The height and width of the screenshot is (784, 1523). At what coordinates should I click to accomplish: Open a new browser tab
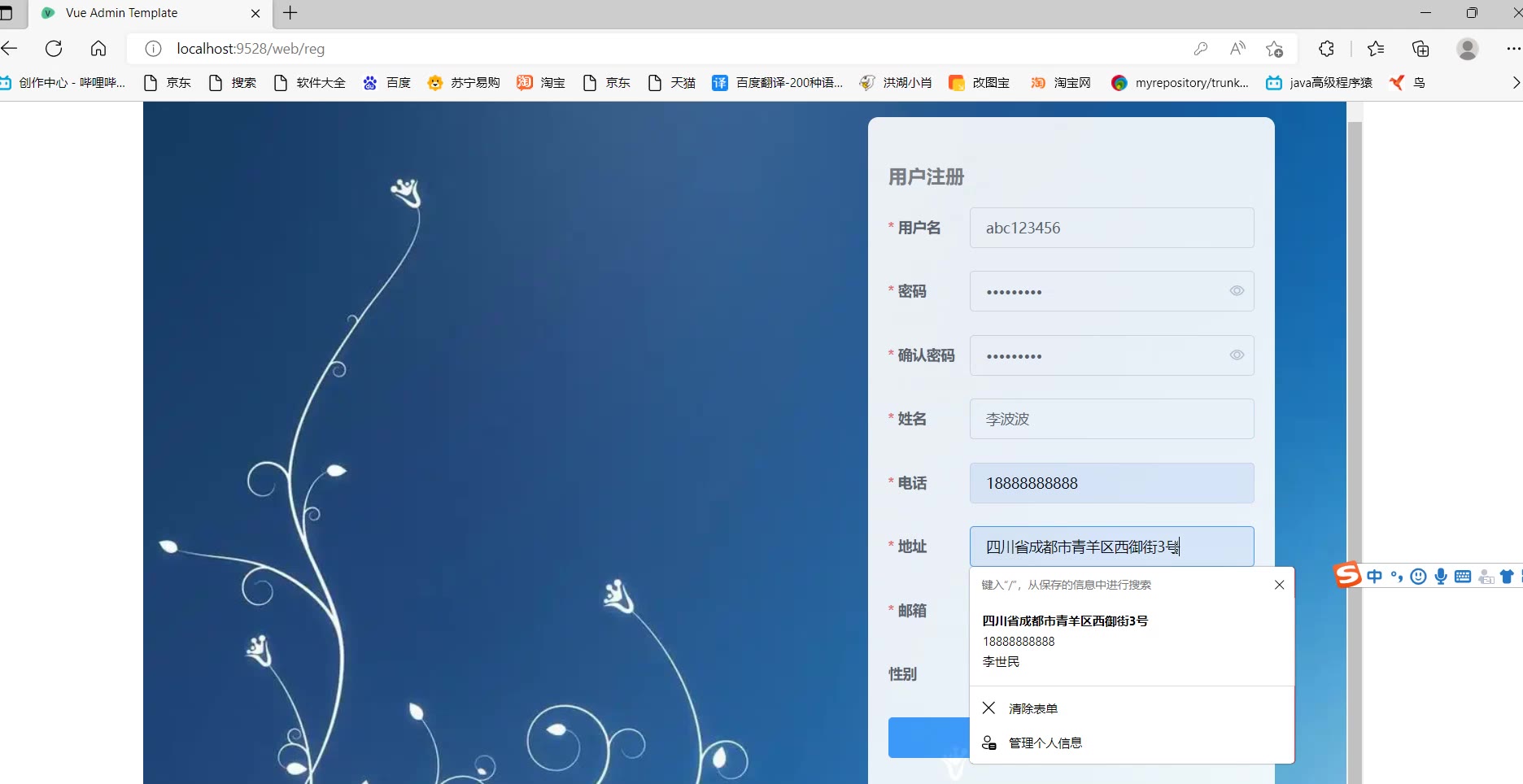coord(290,13)
